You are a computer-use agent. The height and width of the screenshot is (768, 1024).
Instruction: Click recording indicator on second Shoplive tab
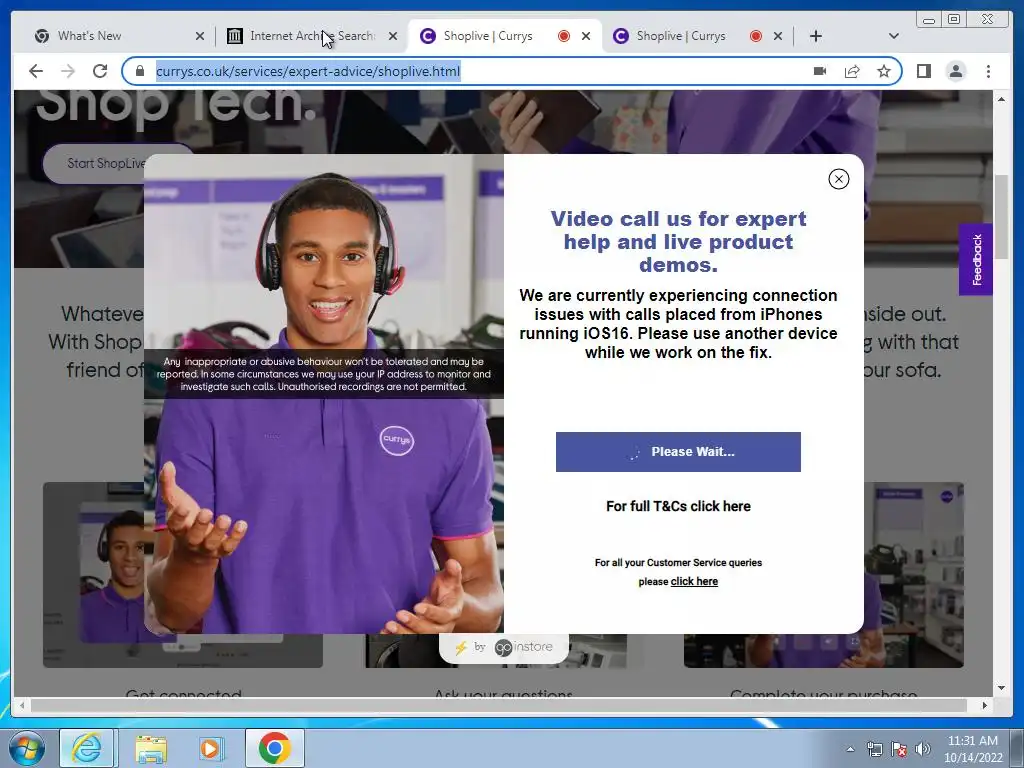click(x=756, y=37)
